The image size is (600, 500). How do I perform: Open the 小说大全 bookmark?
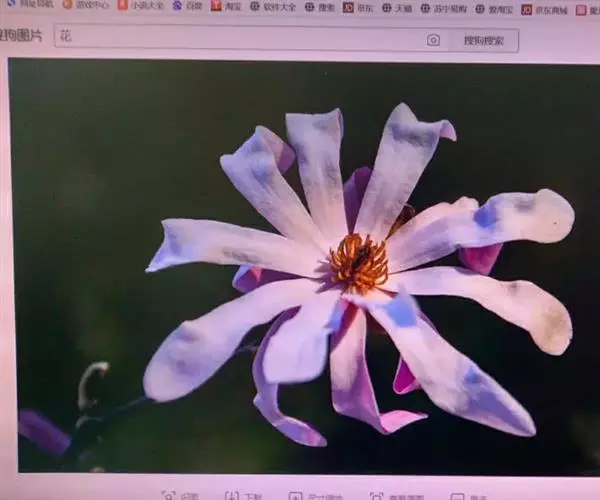[141, 5]
